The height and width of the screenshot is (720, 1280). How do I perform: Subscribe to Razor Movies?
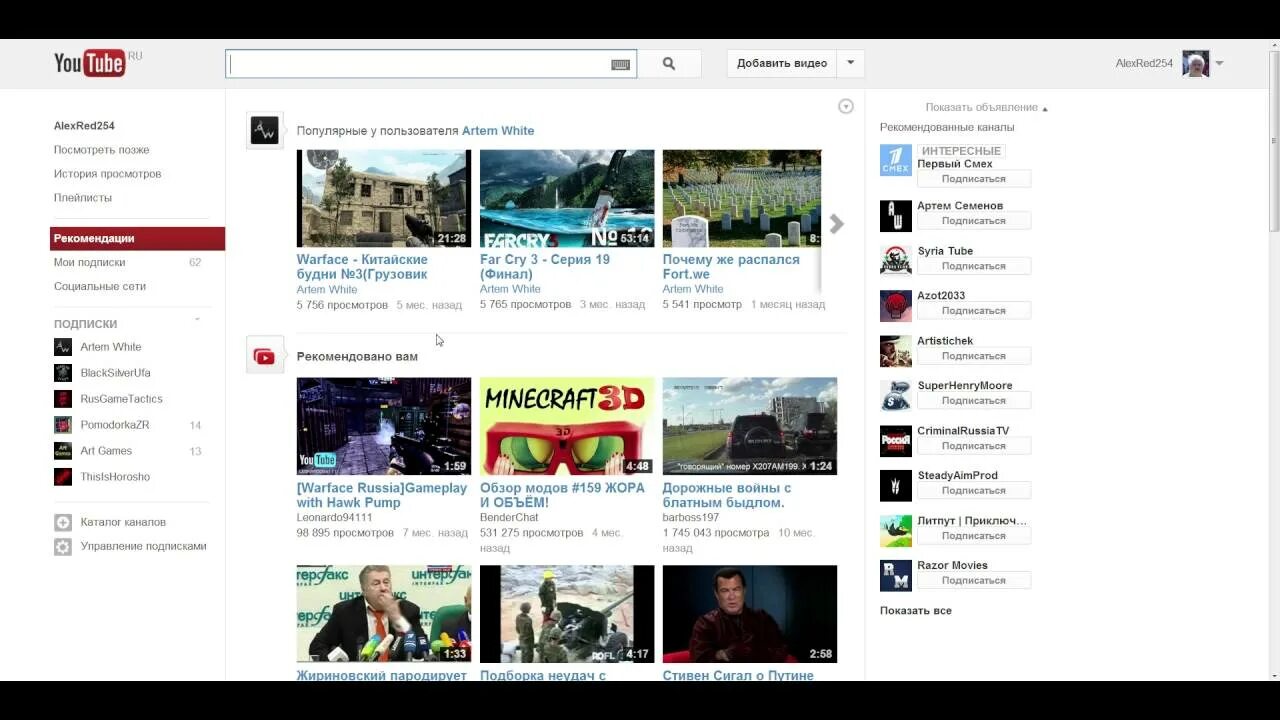pyautogui.click(x=974, y=580)
